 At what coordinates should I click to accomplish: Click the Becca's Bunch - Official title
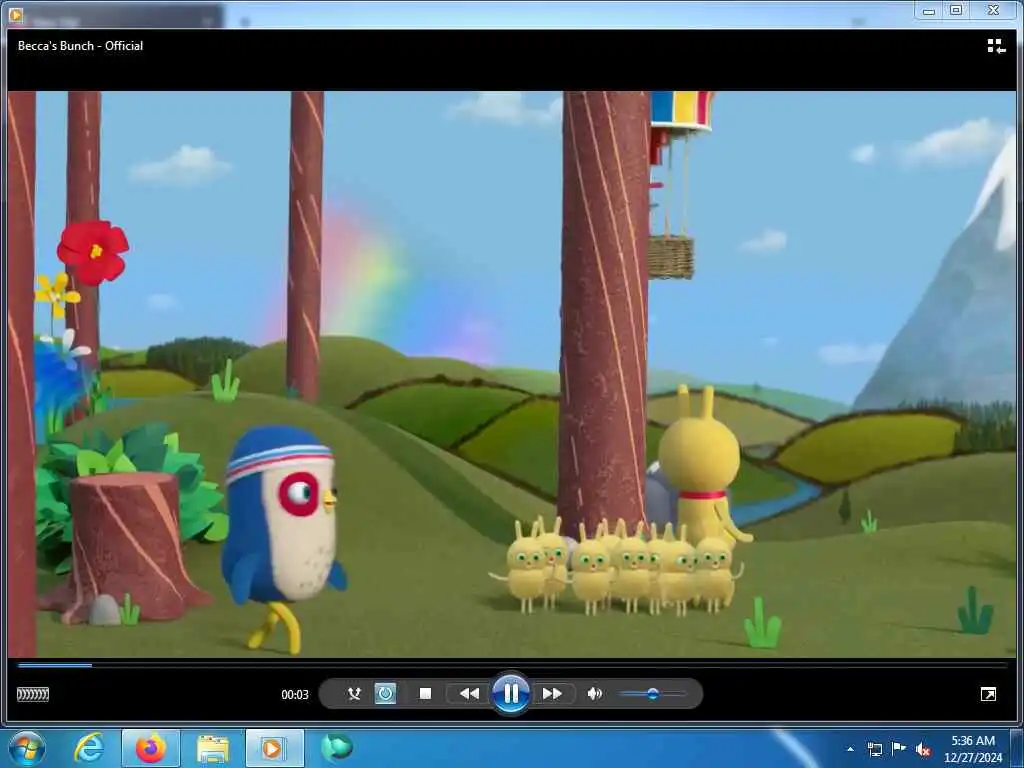point(80,46)
